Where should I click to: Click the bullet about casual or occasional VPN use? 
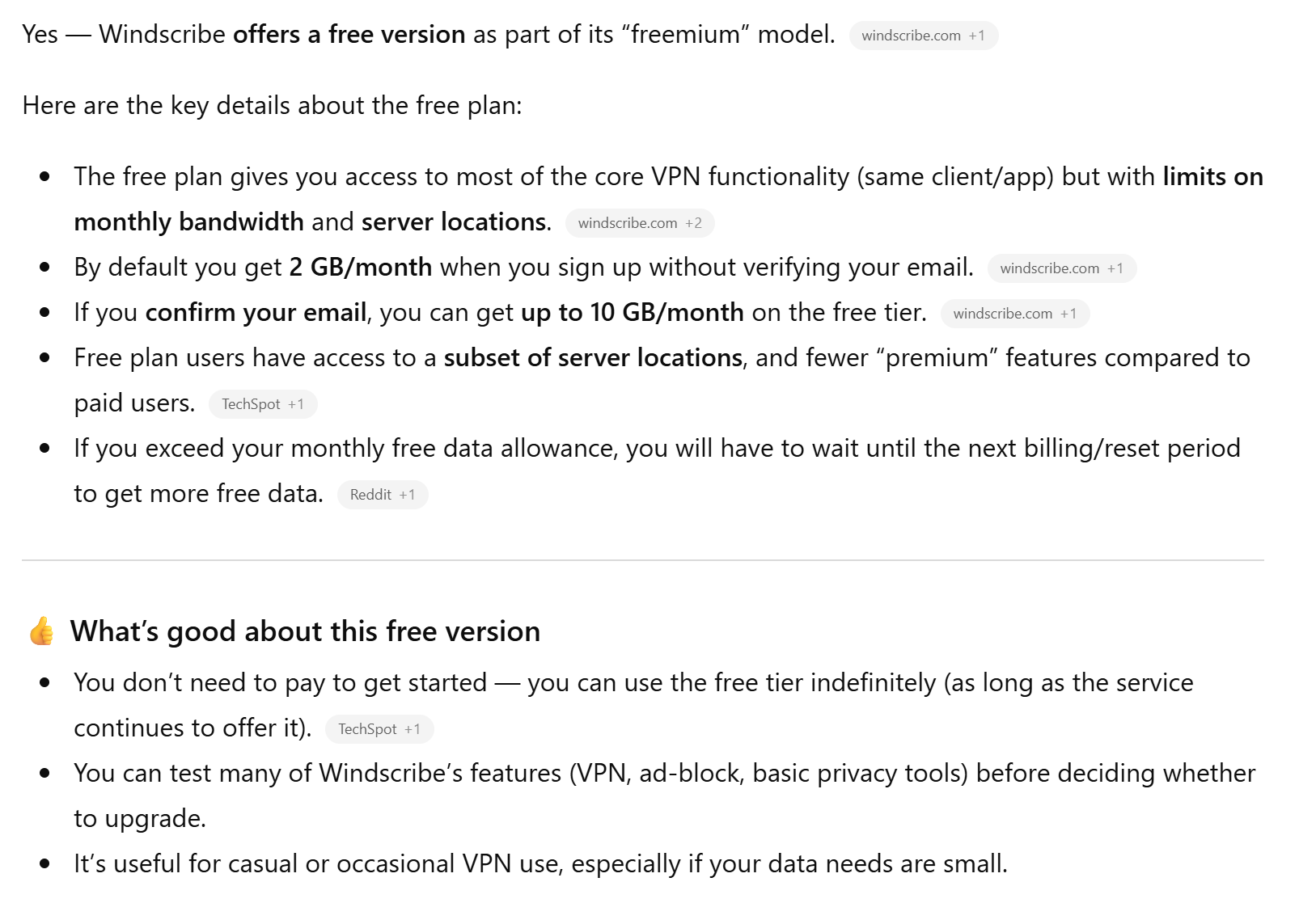click(x=540, y=864)
